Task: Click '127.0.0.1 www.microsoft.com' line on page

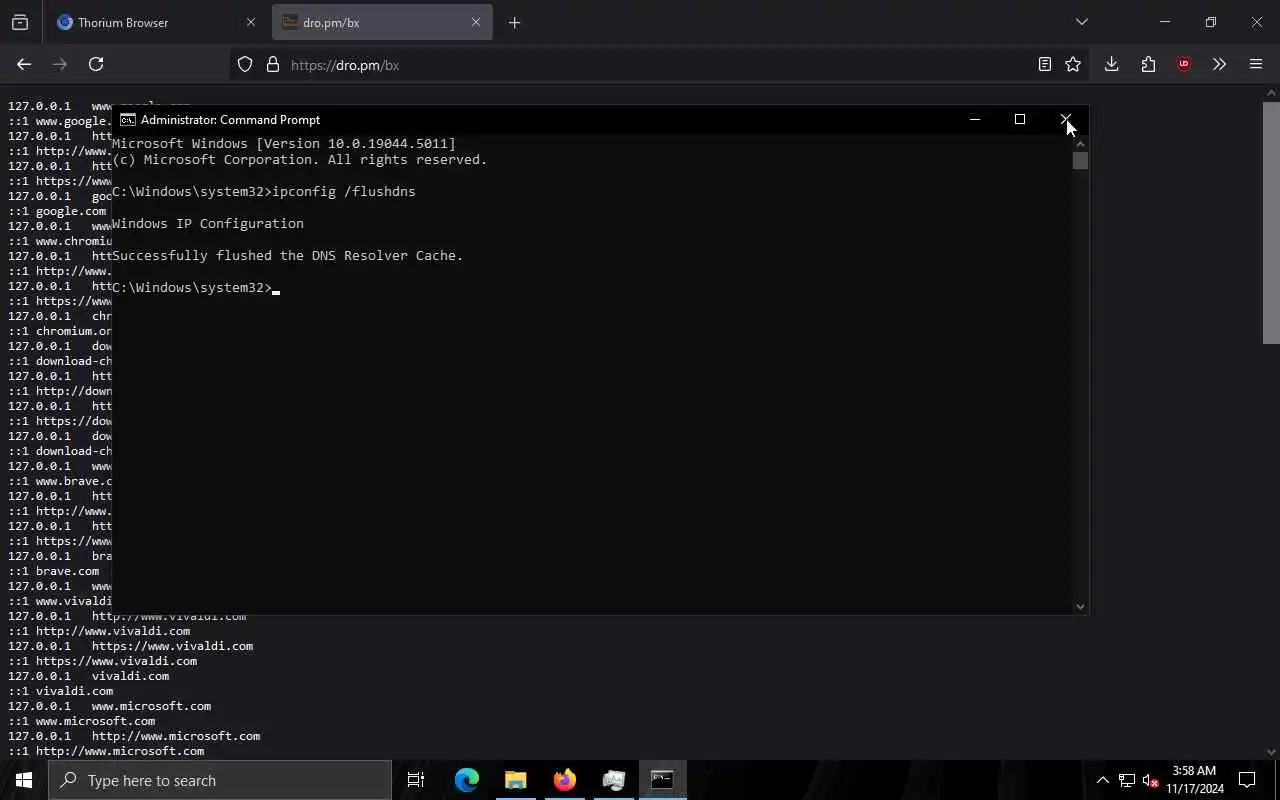Action: [x=110, y=706]
